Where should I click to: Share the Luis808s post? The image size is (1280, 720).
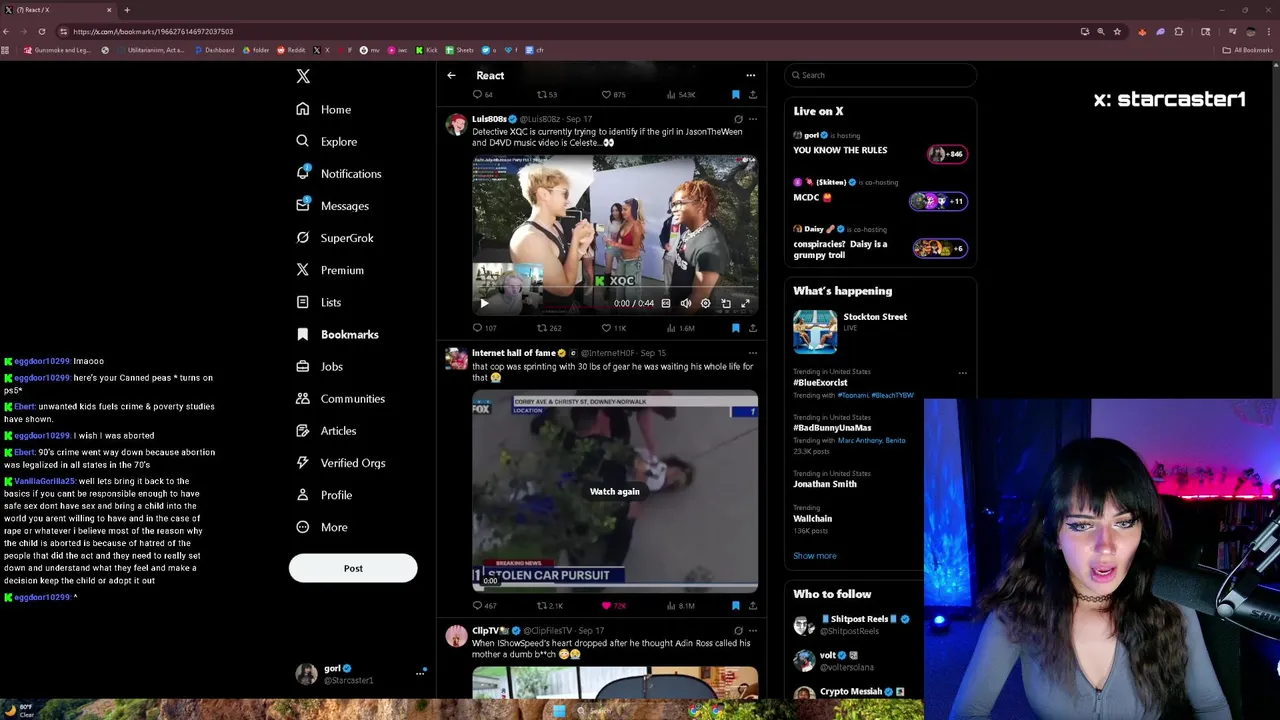click(x=753, y=328)
